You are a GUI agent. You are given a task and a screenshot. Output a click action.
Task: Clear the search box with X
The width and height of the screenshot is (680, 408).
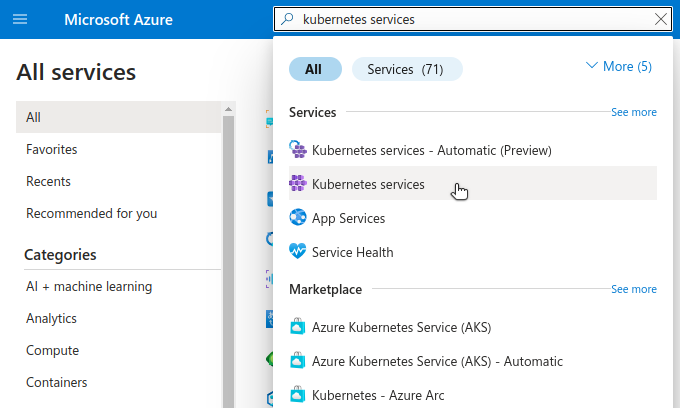coord(660,19)
